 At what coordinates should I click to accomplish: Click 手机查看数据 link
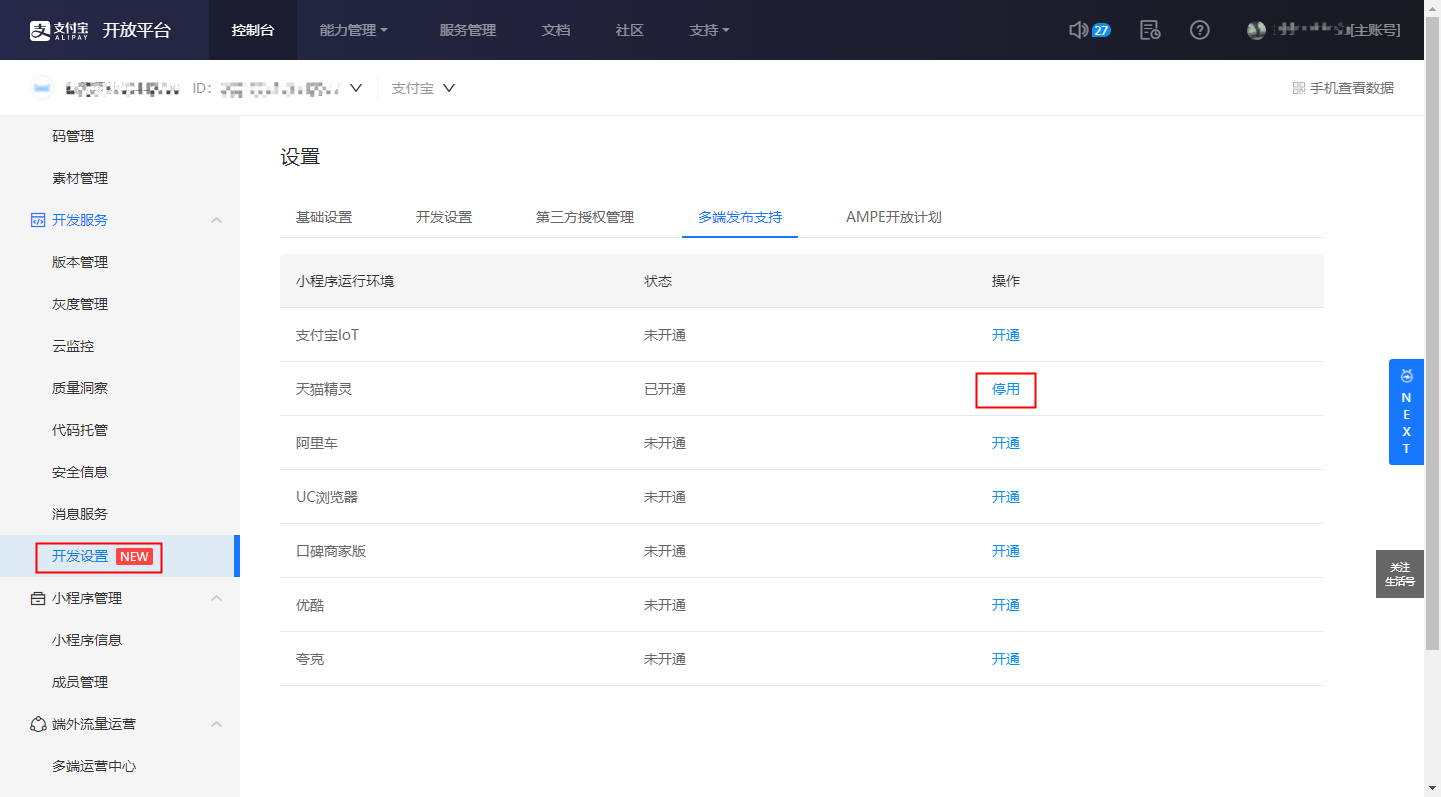point(1352,88)
